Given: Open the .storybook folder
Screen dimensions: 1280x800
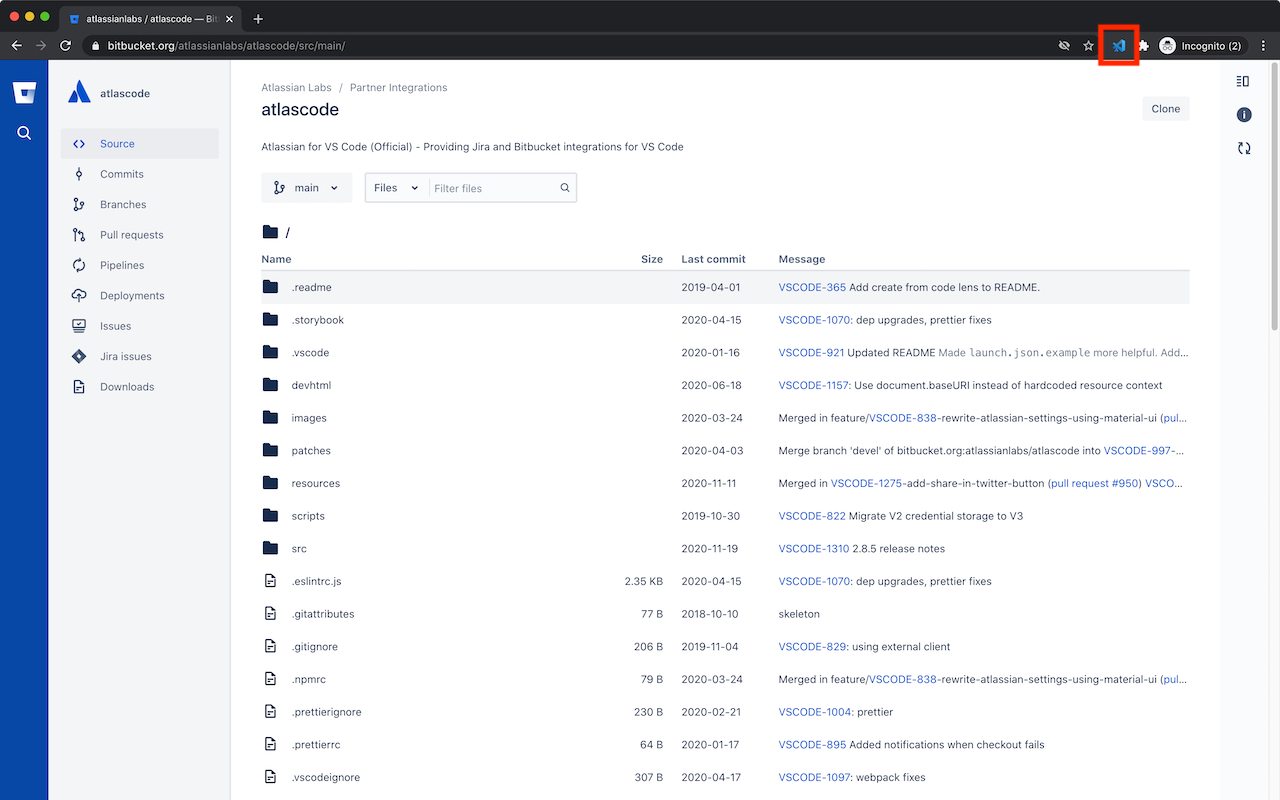Looking at the screenshot, I should (317, 320).
